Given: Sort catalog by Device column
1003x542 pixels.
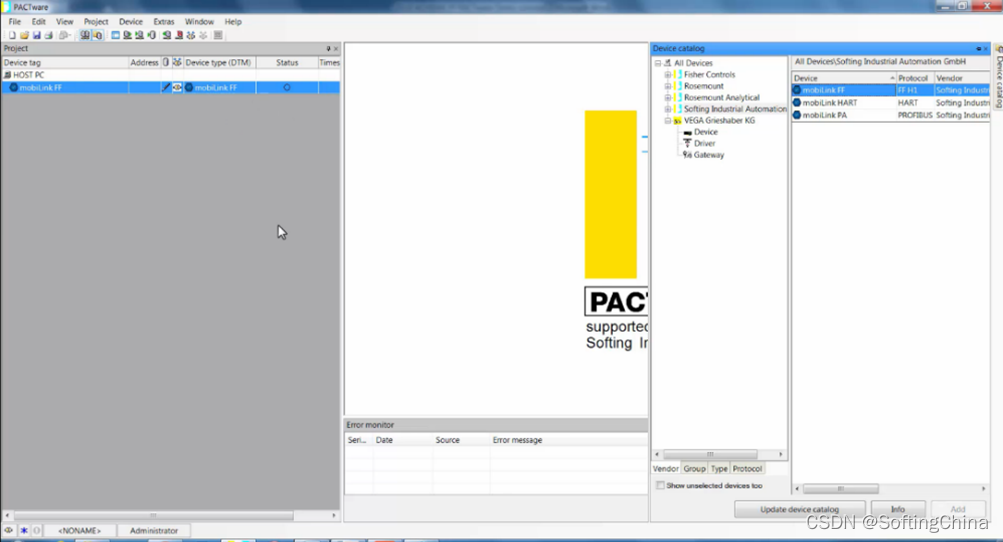Looking at the screenshot, I should (843, 78).
